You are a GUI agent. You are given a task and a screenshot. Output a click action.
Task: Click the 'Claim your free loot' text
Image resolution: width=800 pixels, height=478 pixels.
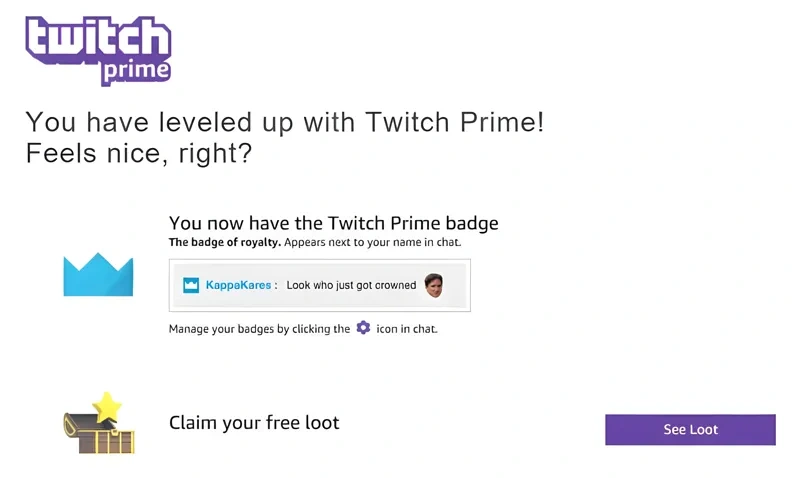click(254, 423)
